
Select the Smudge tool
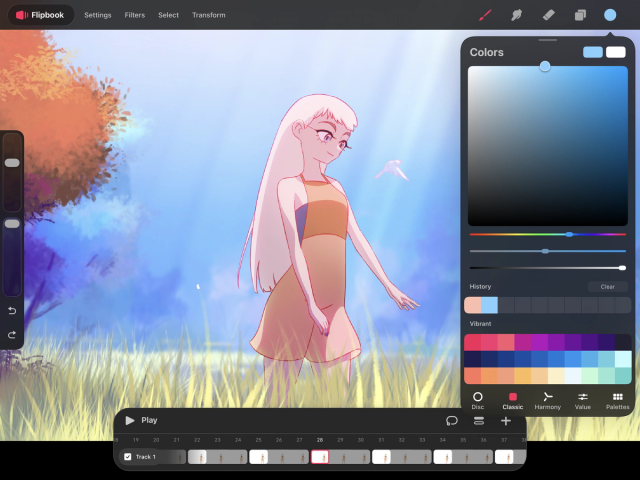tap(516, 15)
